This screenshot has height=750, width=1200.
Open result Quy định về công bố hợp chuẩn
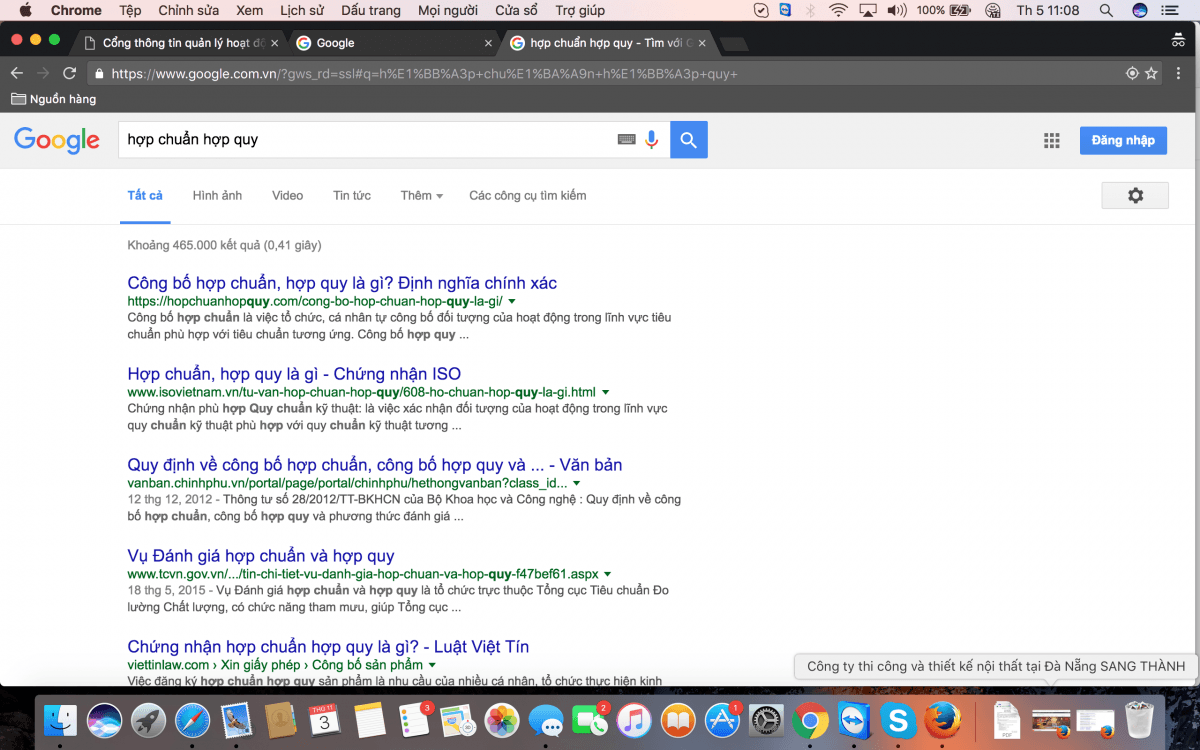(x=375, y=465)
